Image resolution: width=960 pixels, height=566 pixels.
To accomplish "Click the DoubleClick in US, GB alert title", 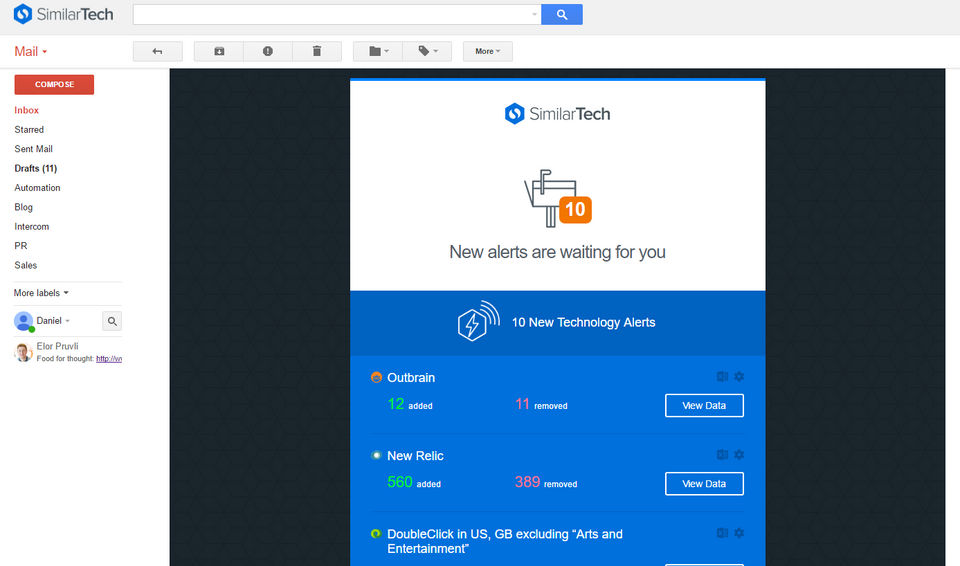I will (504, 541).
